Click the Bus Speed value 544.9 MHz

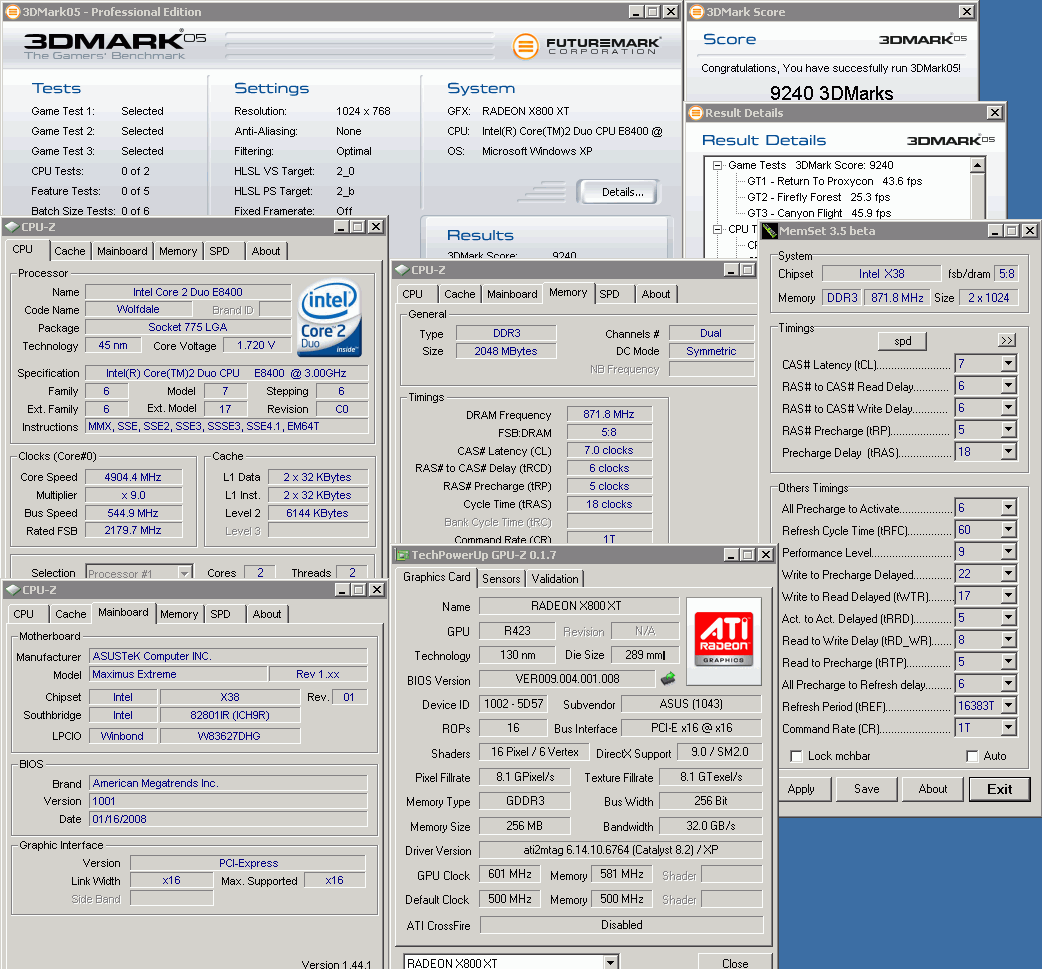(134, 513)
